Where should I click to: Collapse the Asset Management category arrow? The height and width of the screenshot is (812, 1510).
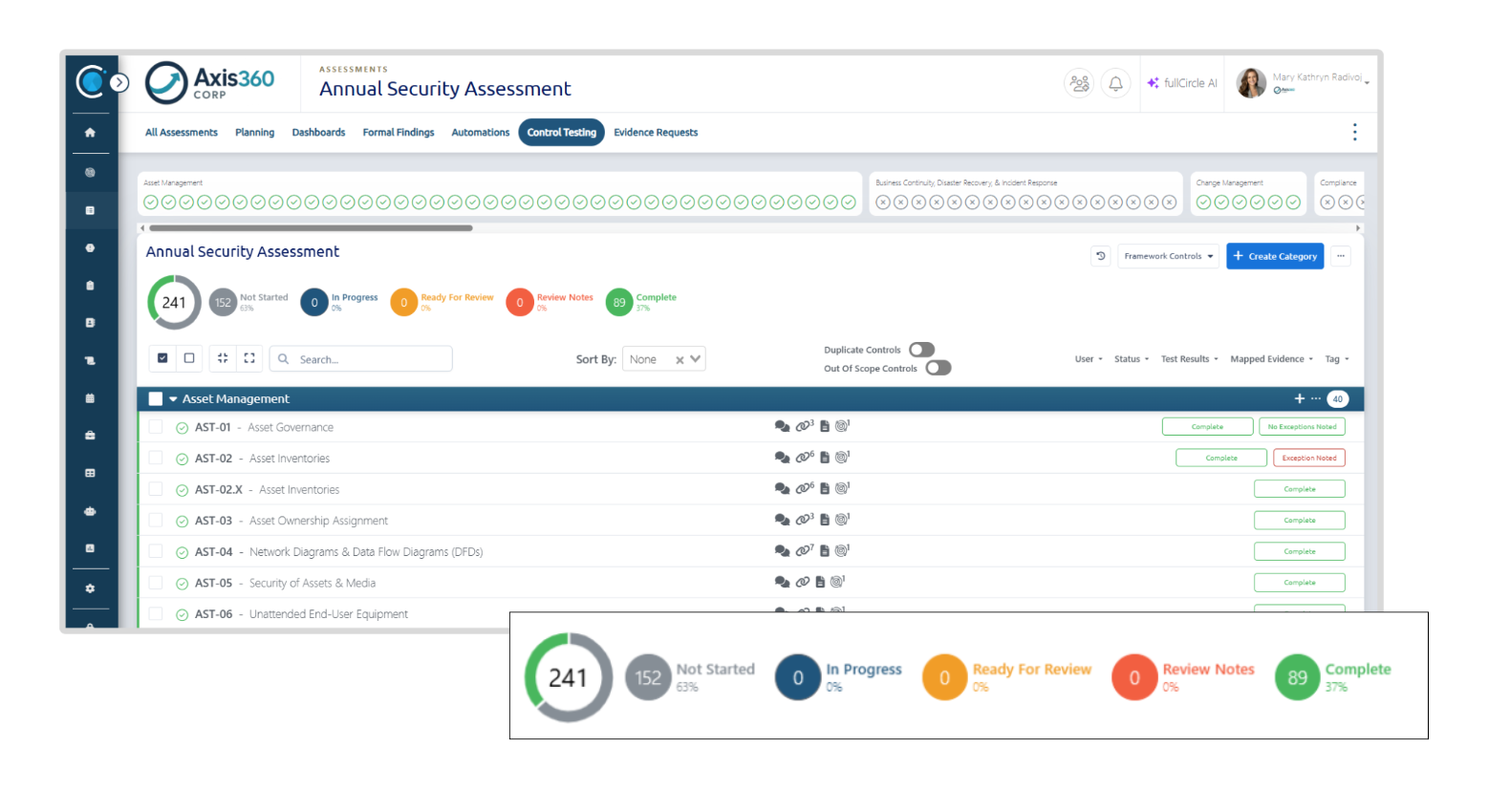[173, 399]
